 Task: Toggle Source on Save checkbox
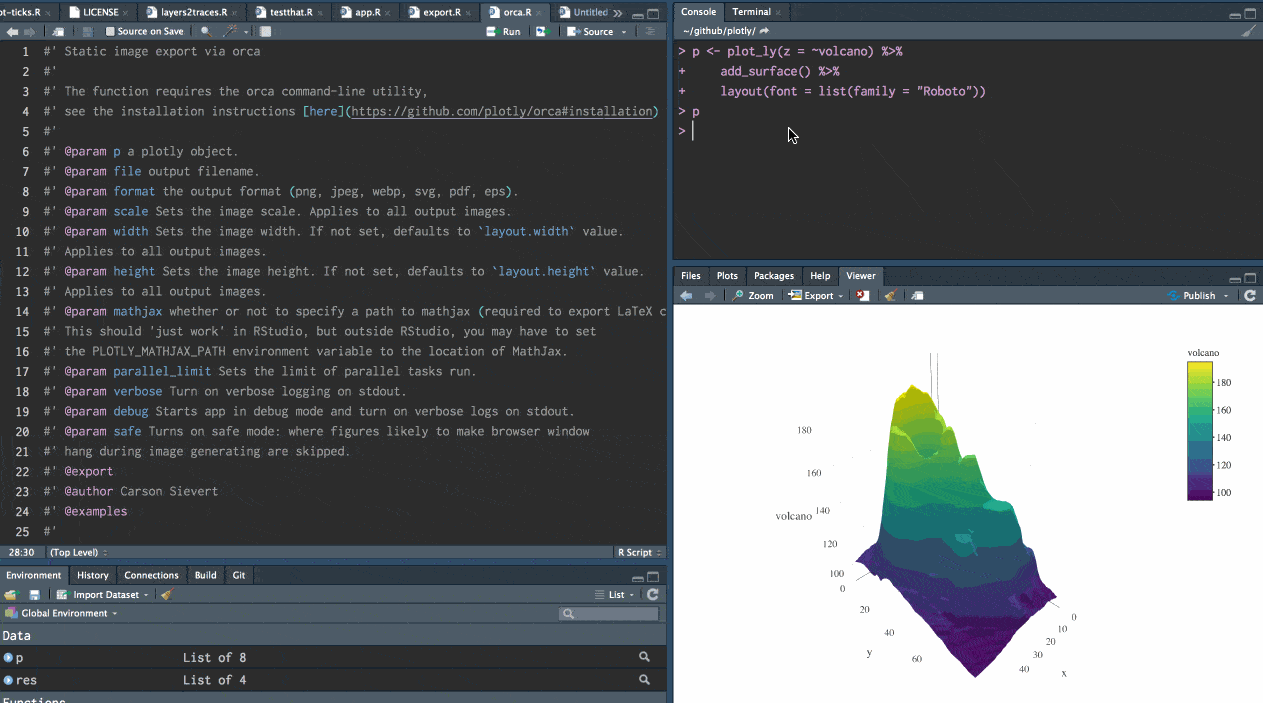tap(111, 32)
